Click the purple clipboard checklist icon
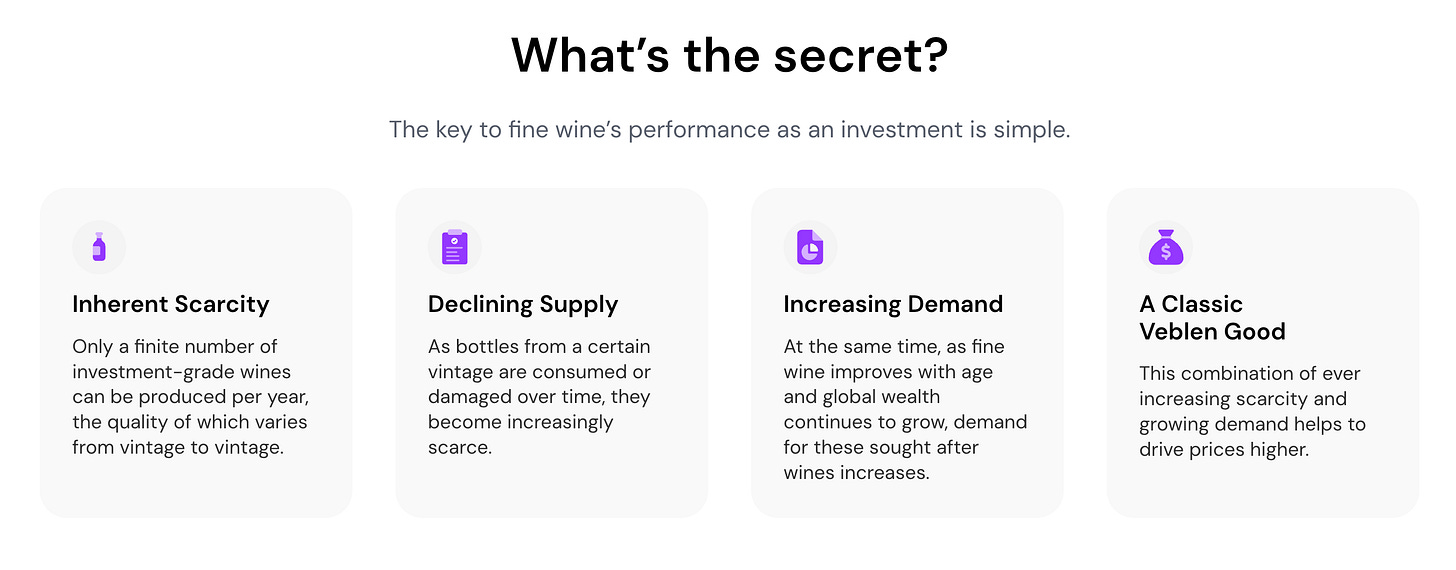The width and height of the screenshot is (1456, 570). pyautogui.click(x=455, y=247)
